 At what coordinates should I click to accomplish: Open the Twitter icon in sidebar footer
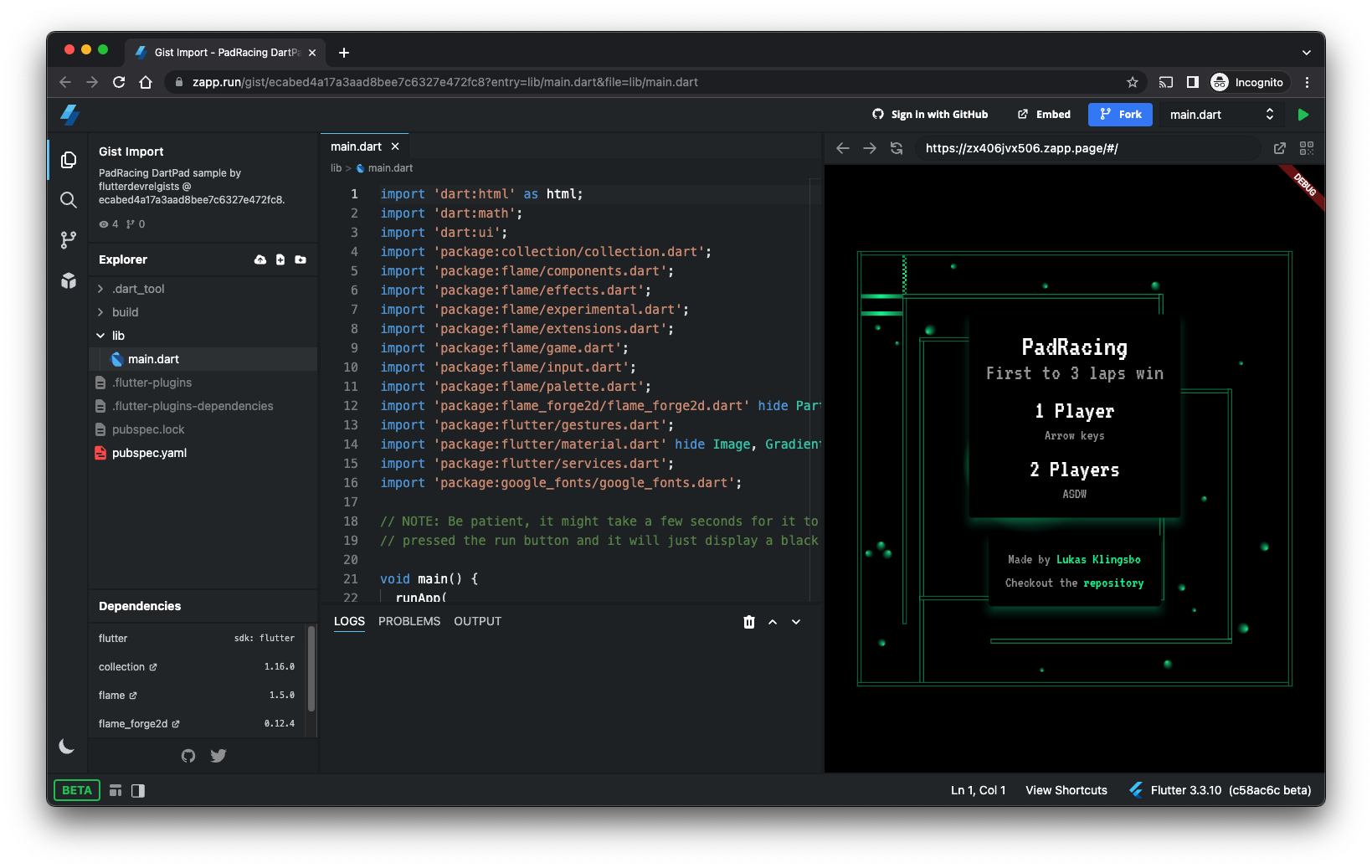[218, 756]
